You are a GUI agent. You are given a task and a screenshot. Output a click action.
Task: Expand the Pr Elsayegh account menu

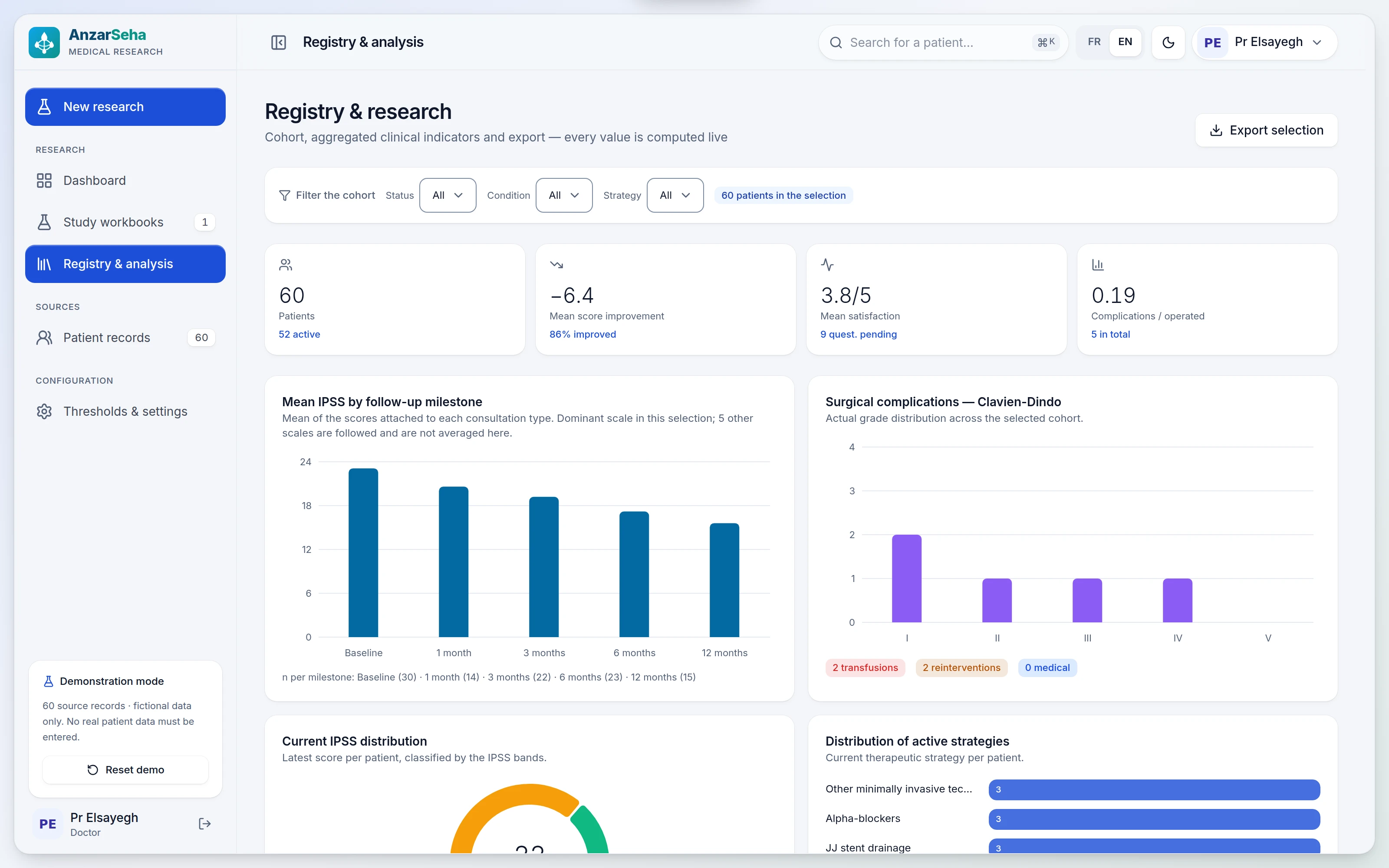click(x=1265, y=43)
